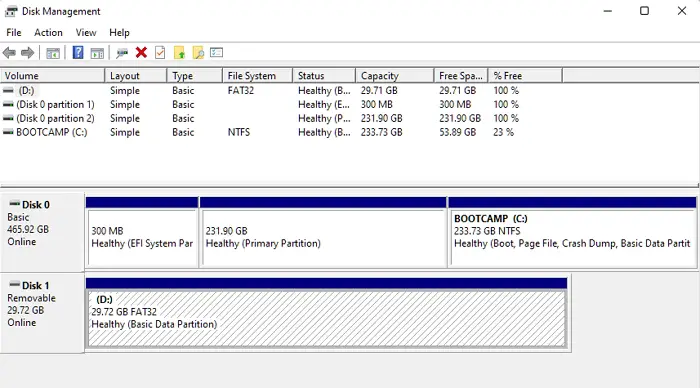Select the 231.90 GB Primary Partition block

323,232
